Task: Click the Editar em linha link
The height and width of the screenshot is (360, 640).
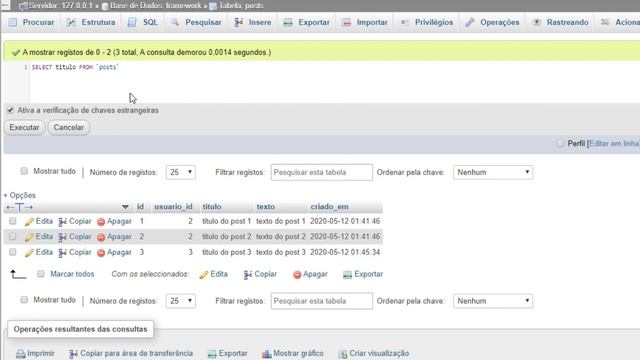Action: (614, 144)
